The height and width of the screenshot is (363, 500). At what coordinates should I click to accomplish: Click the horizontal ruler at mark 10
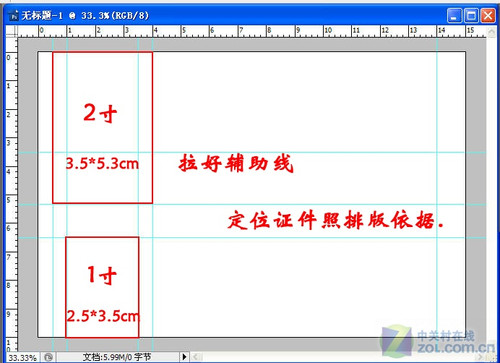(328, 31)
